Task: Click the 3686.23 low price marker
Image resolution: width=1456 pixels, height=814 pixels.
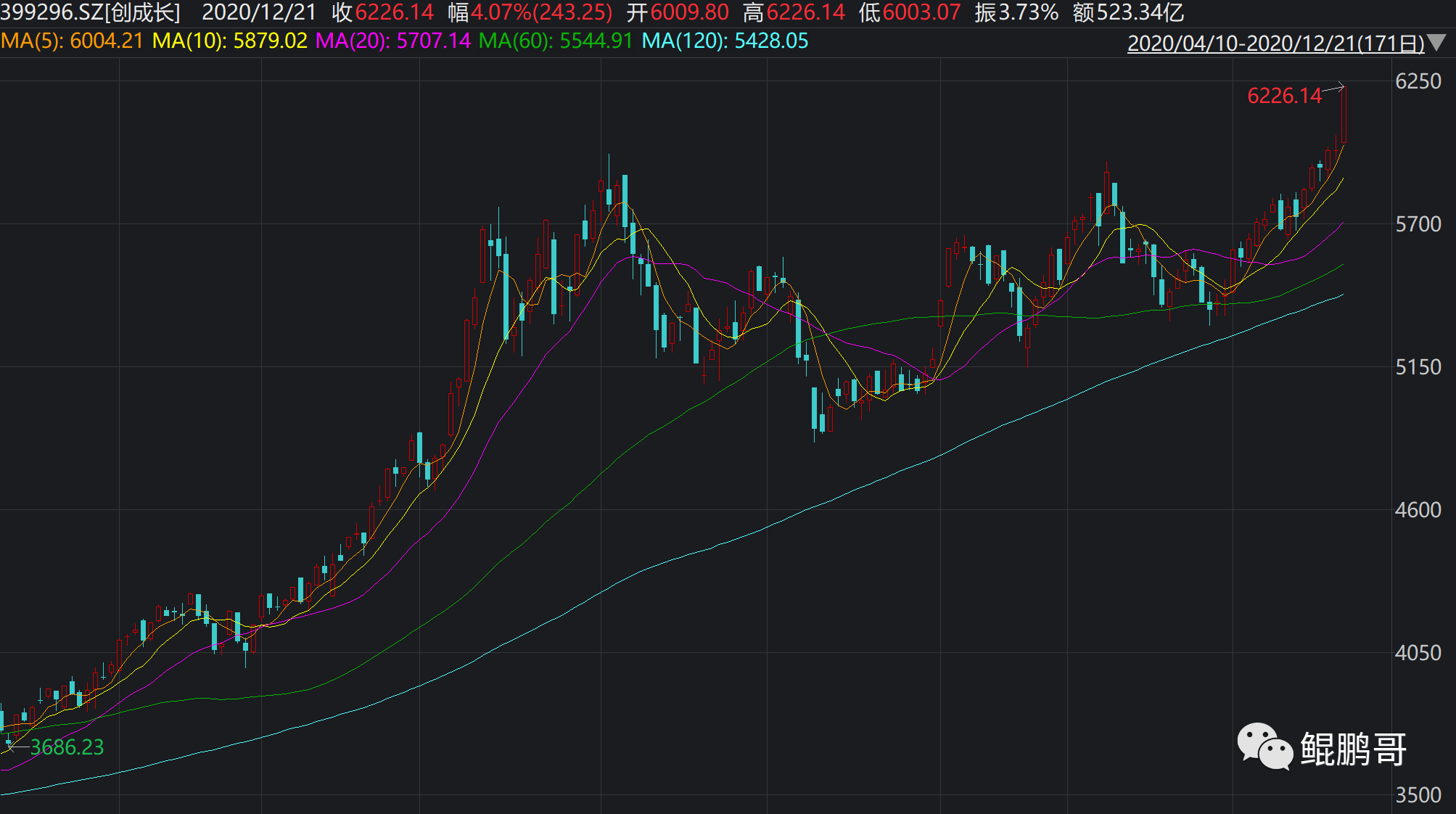Action: tap(67, 747)
